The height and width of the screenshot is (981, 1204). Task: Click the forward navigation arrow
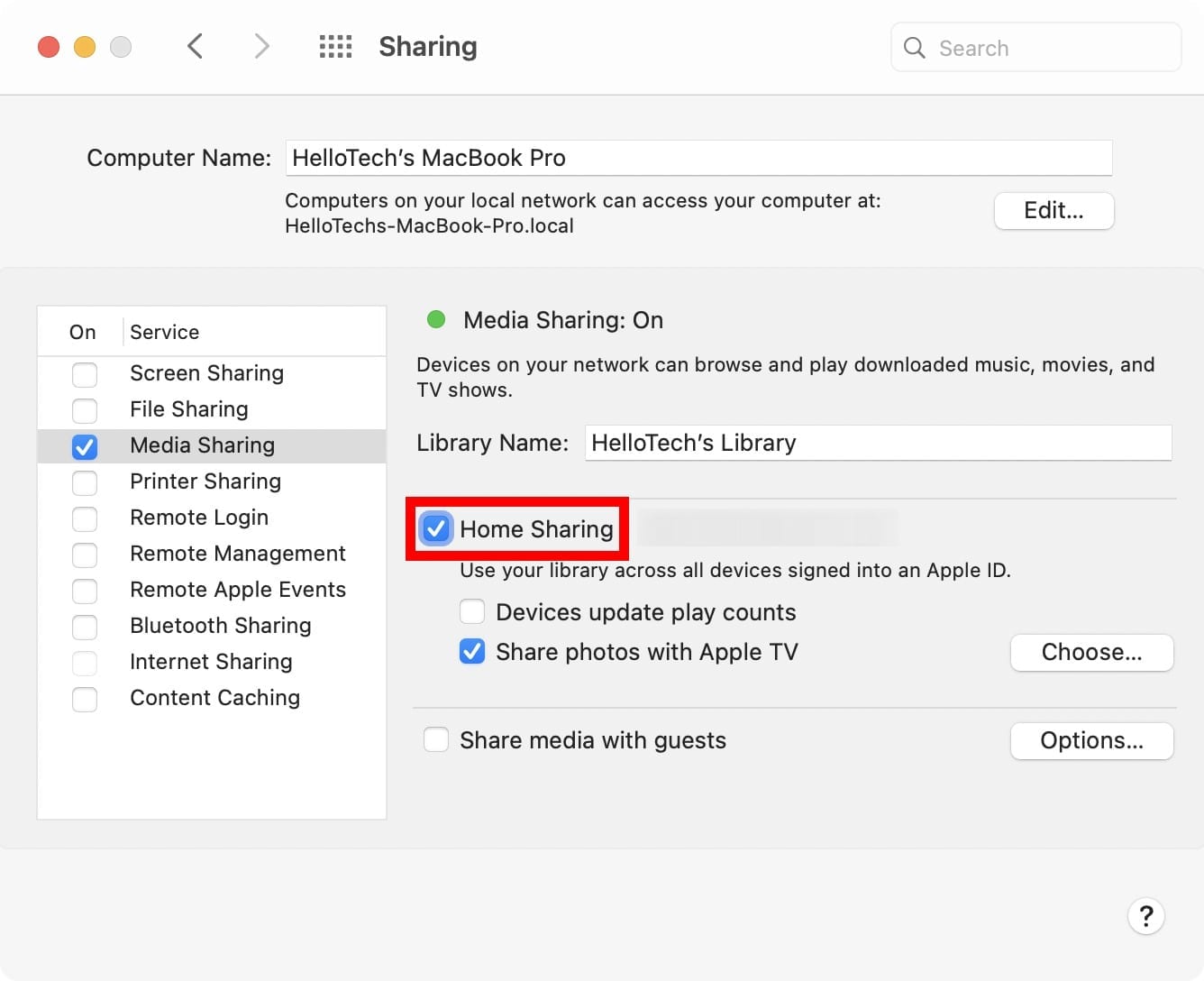tap(260, 46)
